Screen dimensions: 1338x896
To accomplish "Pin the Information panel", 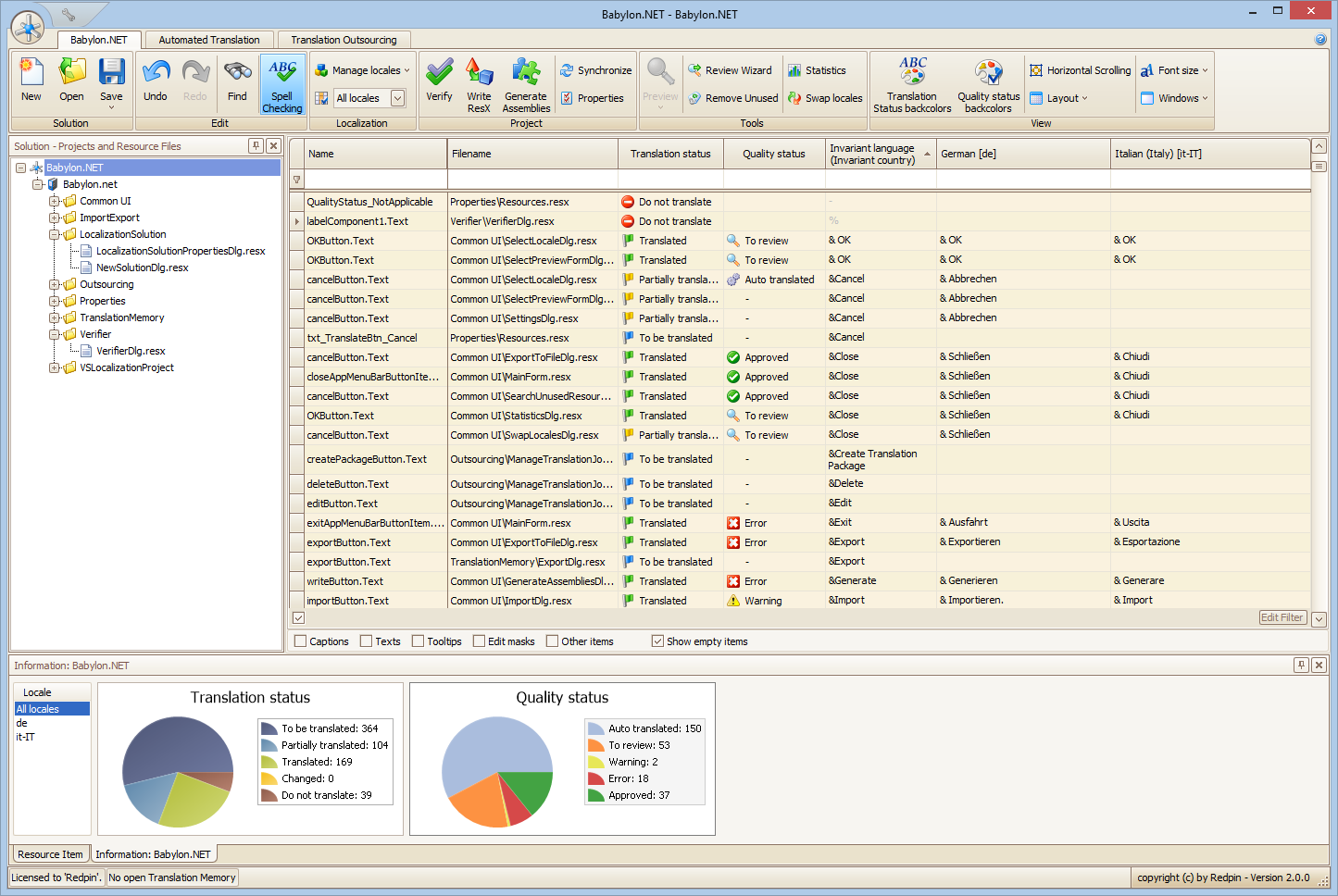I will (1301, 665).
